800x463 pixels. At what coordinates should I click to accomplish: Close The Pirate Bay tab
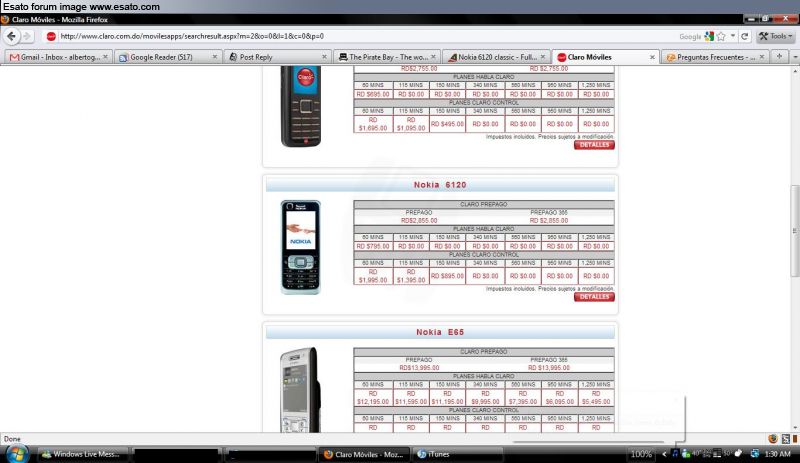(433, 57)
